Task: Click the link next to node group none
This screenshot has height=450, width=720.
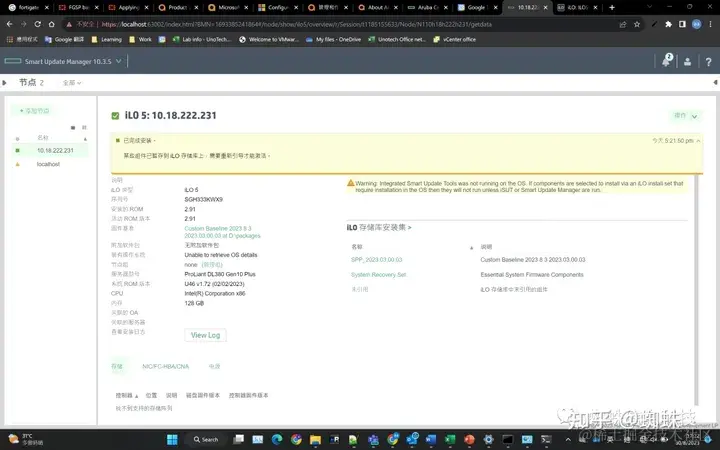Action: 212,265
